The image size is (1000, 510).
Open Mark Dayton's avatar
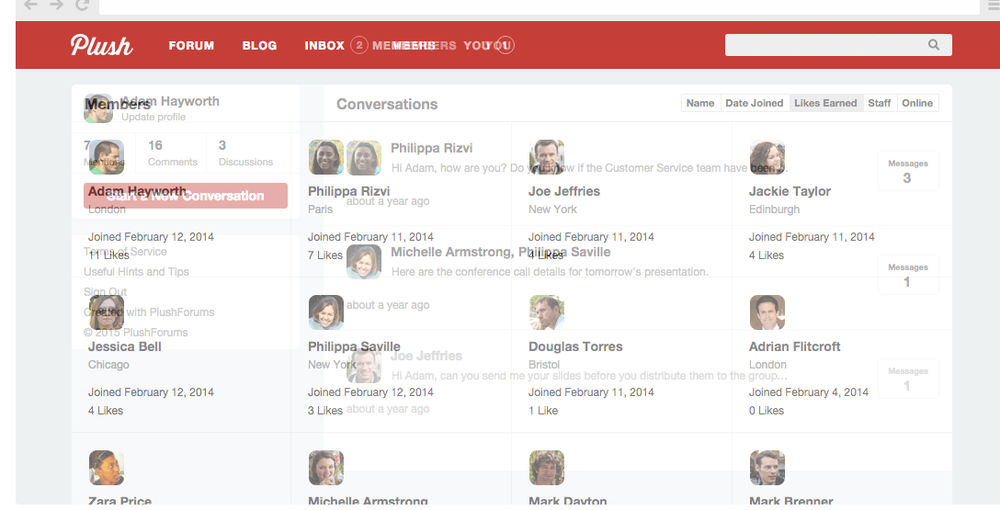click(547, 468)
